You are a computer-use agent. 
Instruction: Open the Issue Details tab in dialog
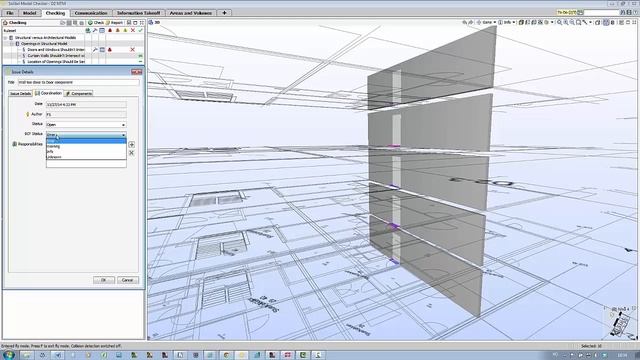20,93
